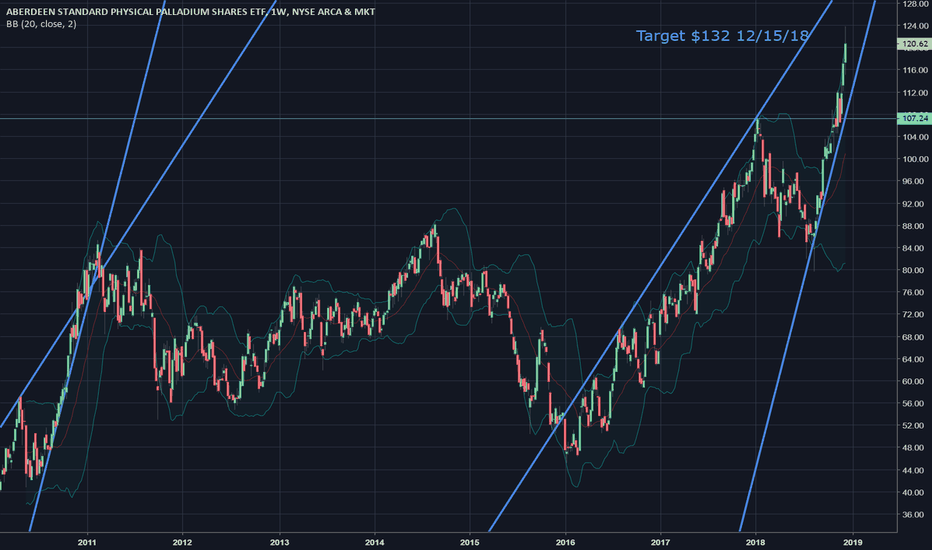
Task: Click the 72.00 price axis label
Action: click(915, 315)
